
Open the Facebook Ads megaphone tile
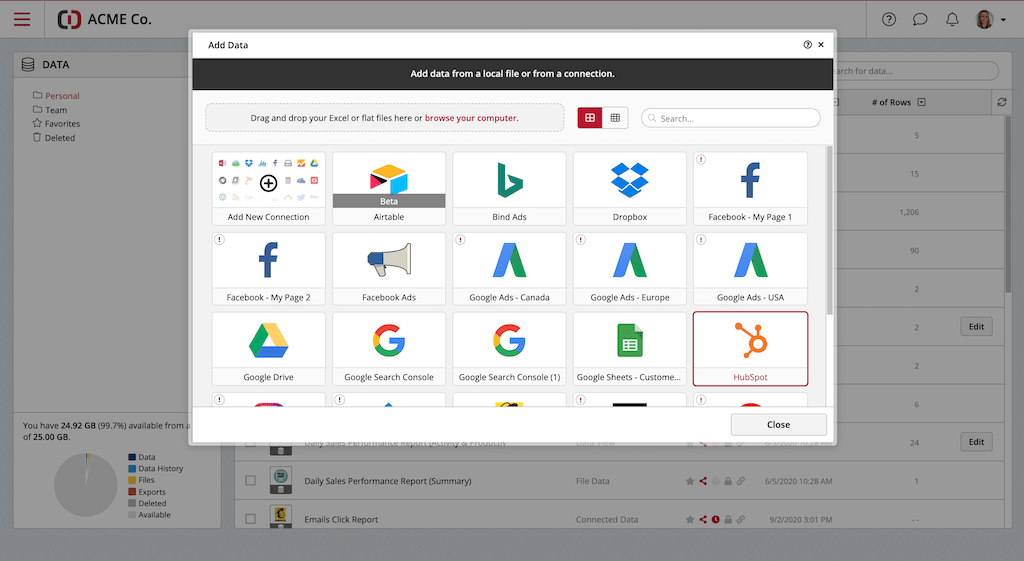389,269
